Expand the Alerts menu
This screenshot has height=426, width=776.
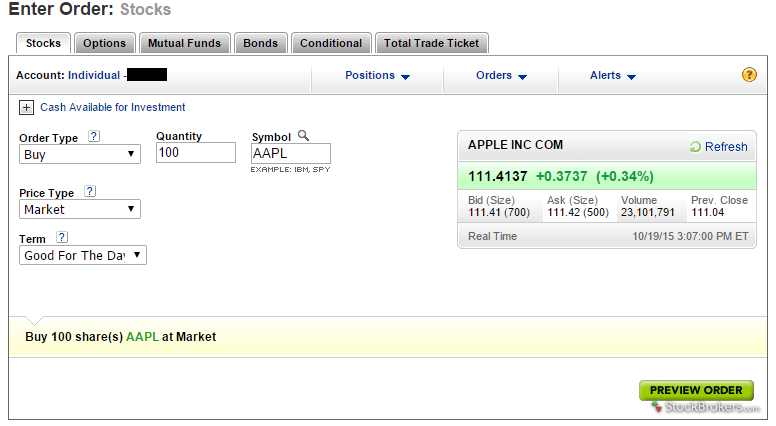(612, 76)
